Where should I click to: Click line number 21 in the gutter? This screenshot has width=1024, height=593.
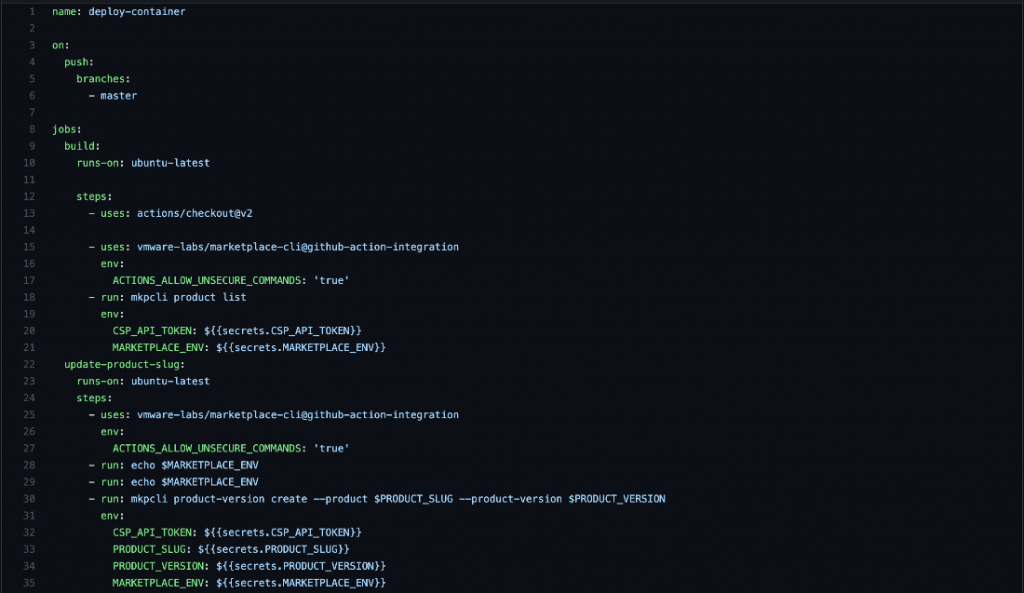click(x=30, y=347)
